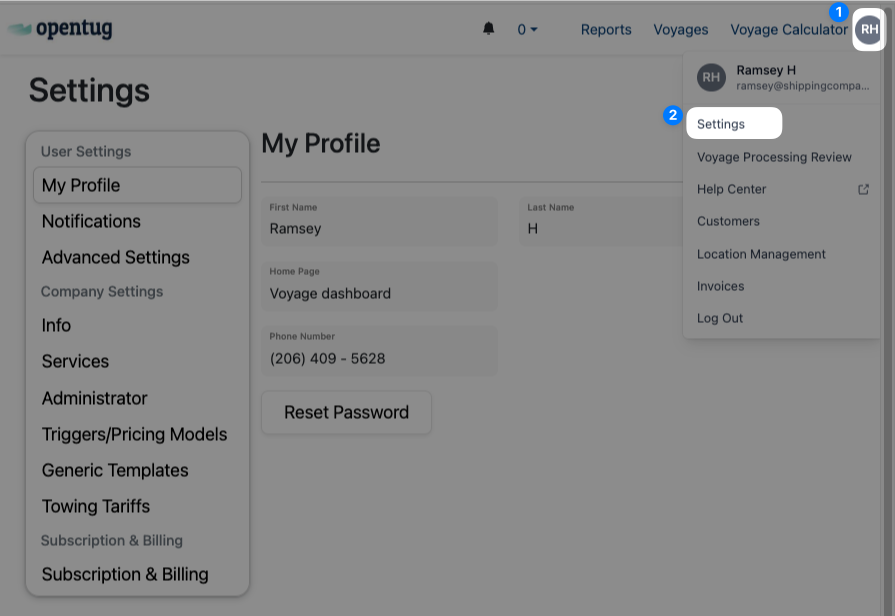Screen dimensions: 895x616
Task: Open the Home Page dropdown field
Action: tap(379, 287)
